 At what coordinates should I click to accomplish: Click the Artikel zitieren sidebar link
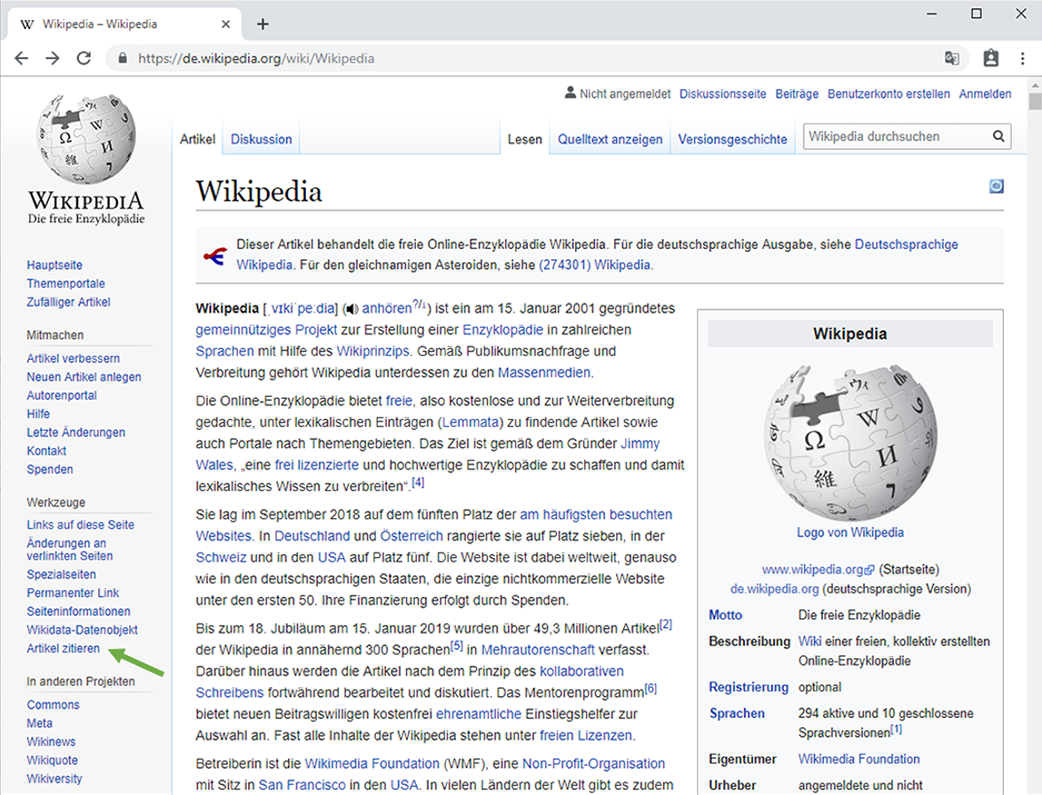pyautogui.click(x=63, y=649)
